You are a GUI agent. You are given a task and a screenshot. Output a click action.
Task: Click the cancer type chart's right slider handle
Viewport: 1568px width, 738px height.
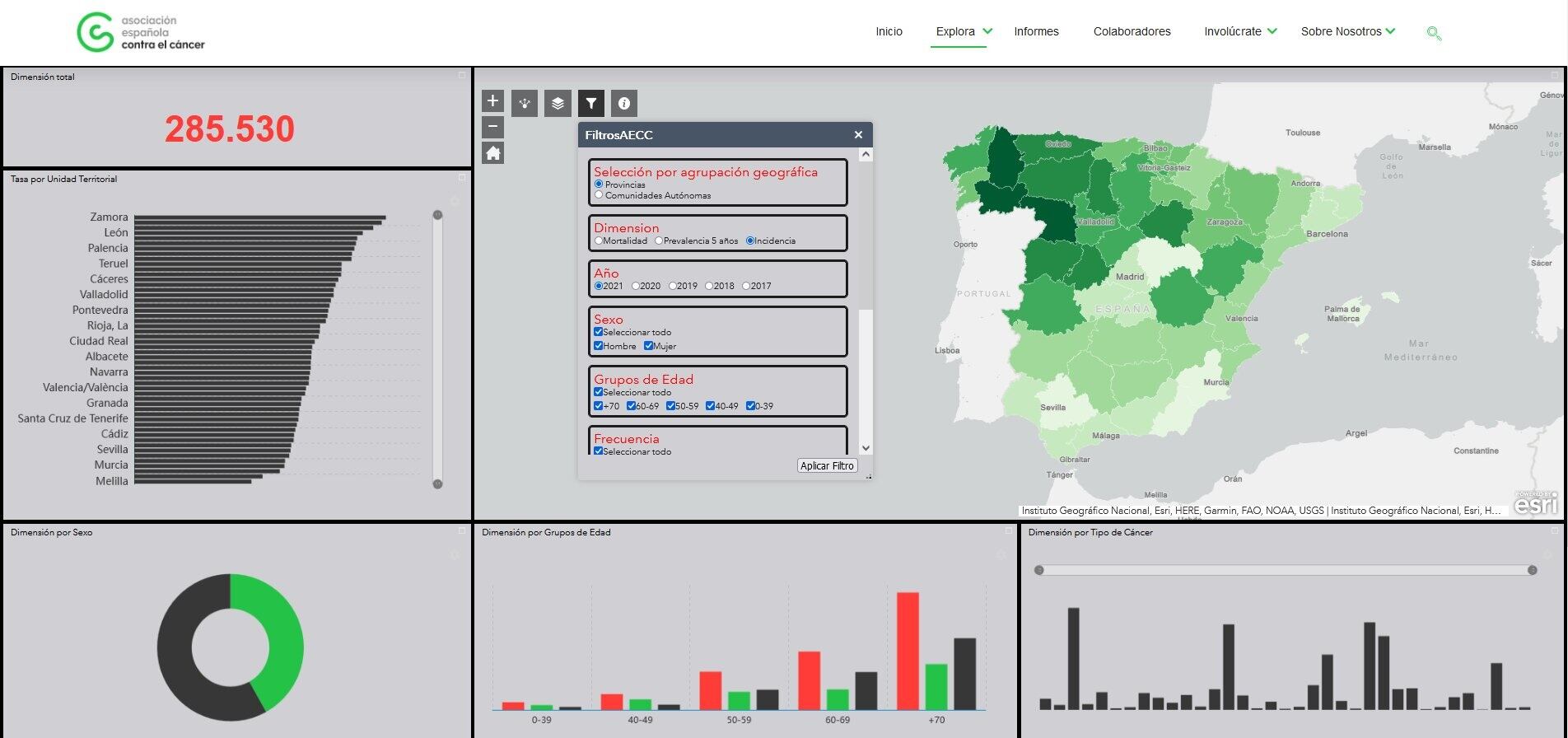tap(1532, 570)
